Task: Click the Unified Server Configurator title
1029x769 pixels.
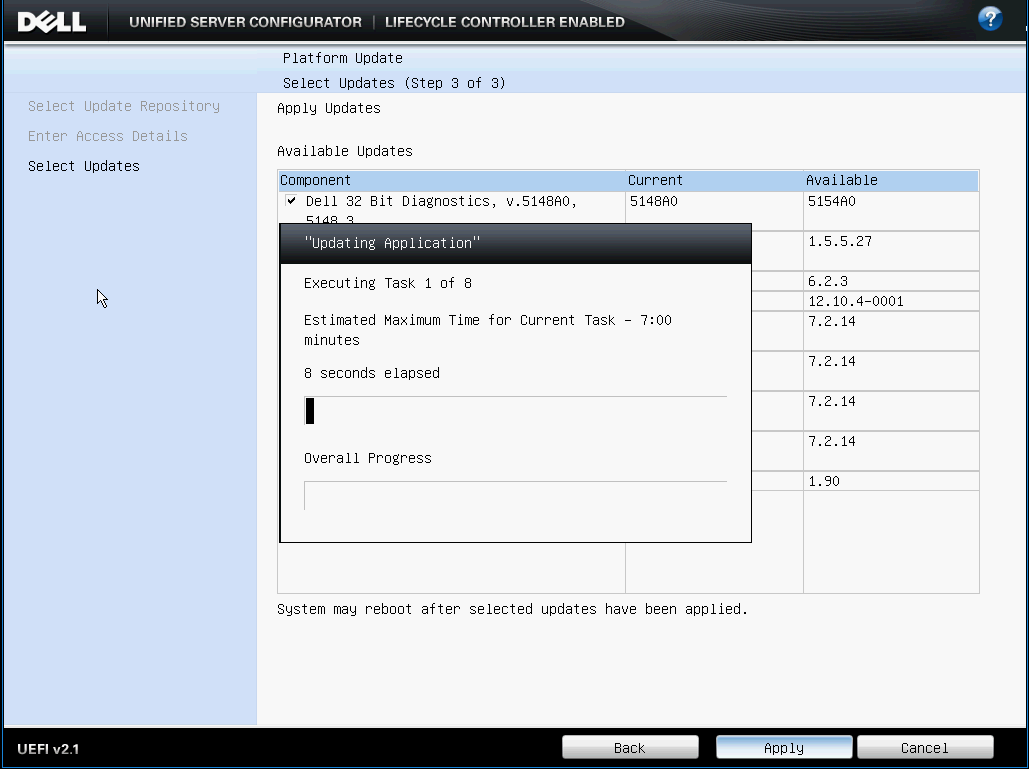Action: pos(245,22)
